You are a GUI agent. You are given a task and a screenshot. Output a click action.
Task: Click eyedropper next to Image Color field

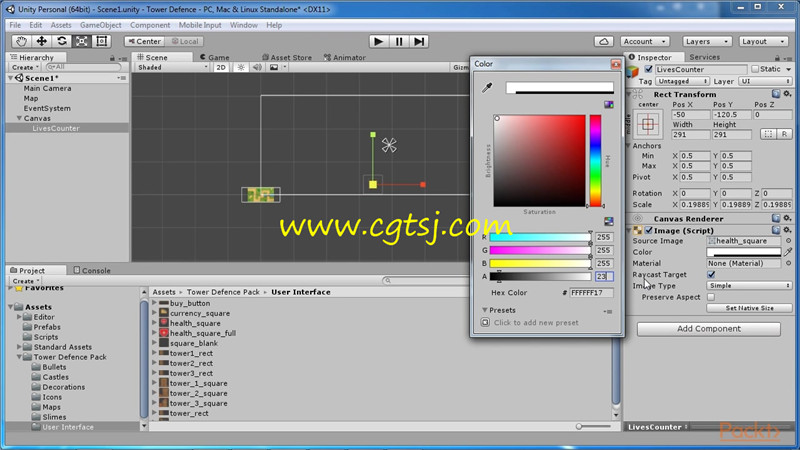point(788,252)
